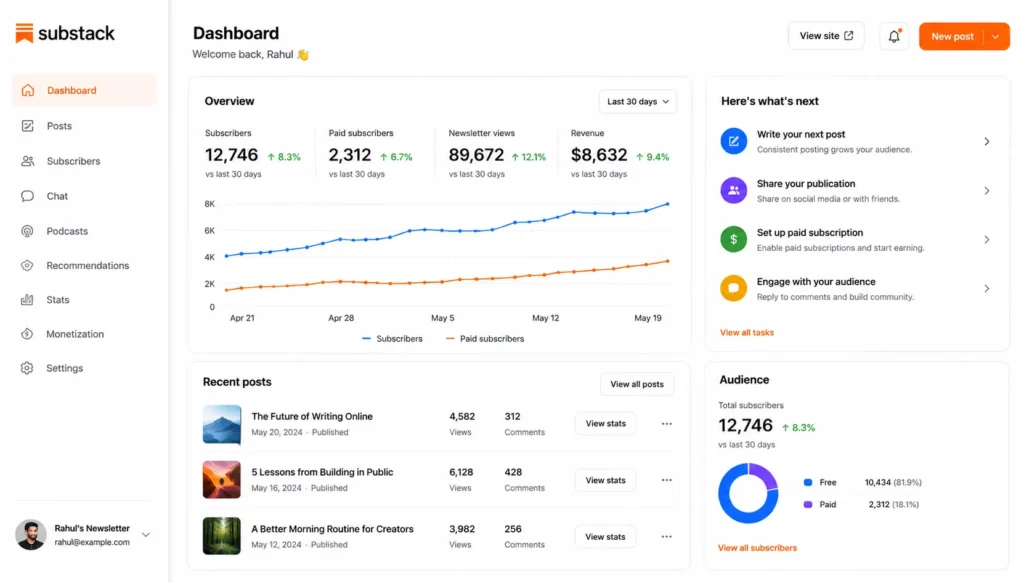Click the Revenue value $8,632
The width and height of the screenshot is (1024, 583).
click(x=599, y=155)
